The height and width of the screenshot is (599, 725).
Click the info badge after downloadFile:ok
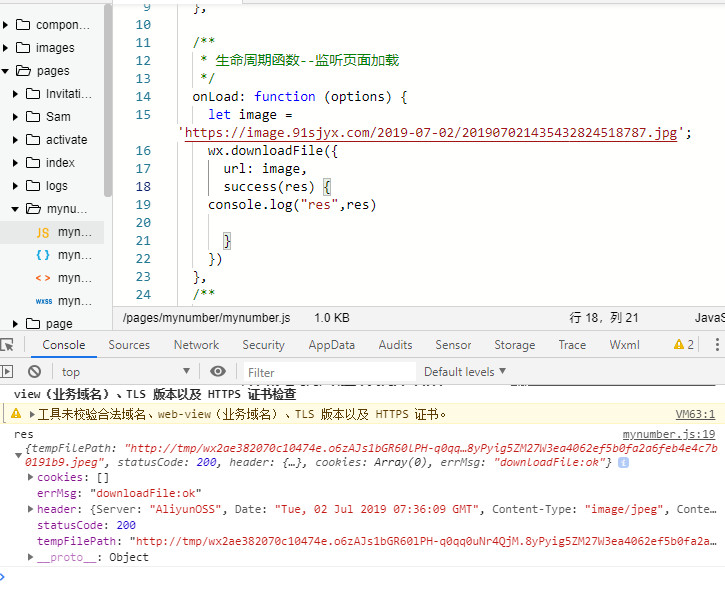(x=623, y=462)
